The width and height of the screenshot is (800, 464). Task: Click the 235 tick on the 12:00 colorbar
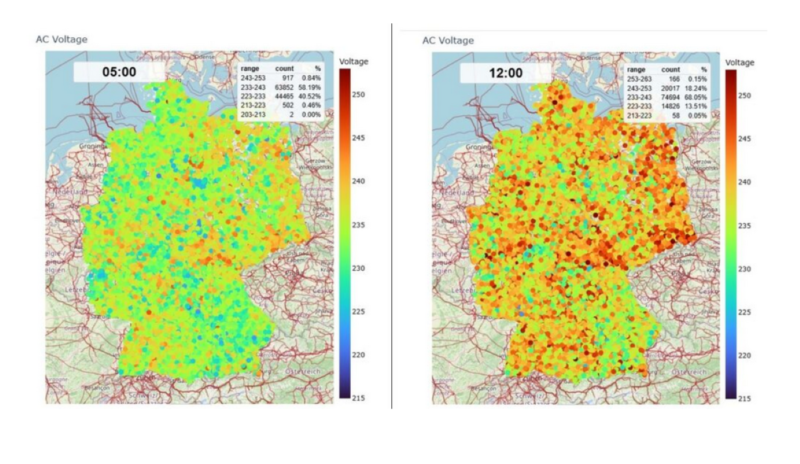point(744,226)
